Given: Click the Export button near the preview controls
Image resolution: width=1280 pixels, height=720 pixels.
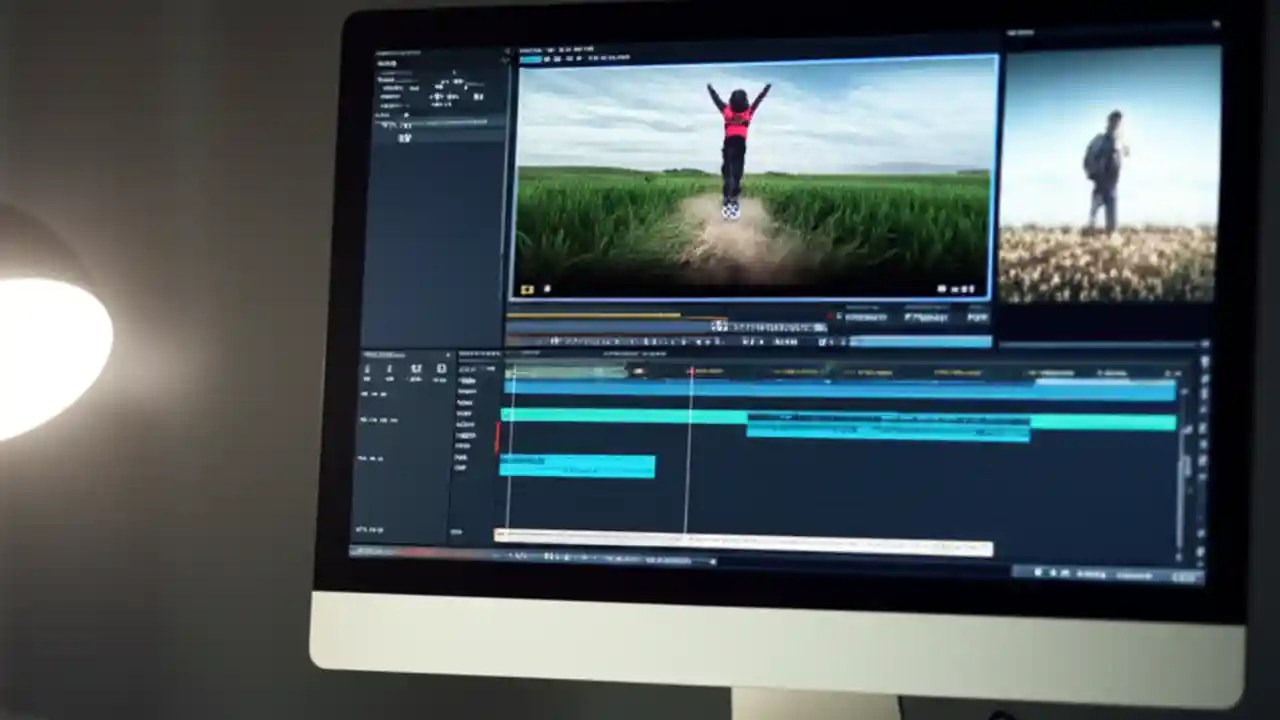Looking at the screenshot, I should [x=975, y=317].
